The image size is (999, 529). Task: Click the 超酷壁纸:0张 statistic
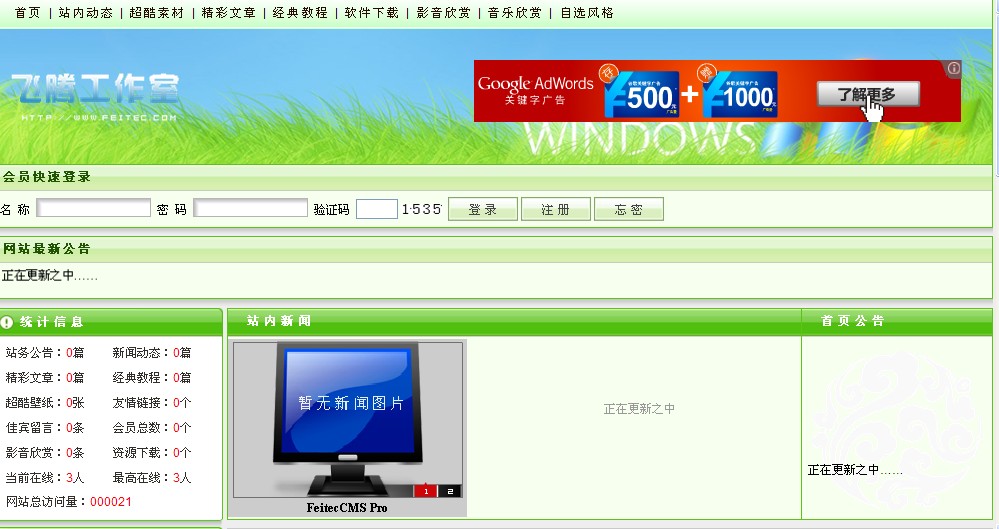click(45, 403)
